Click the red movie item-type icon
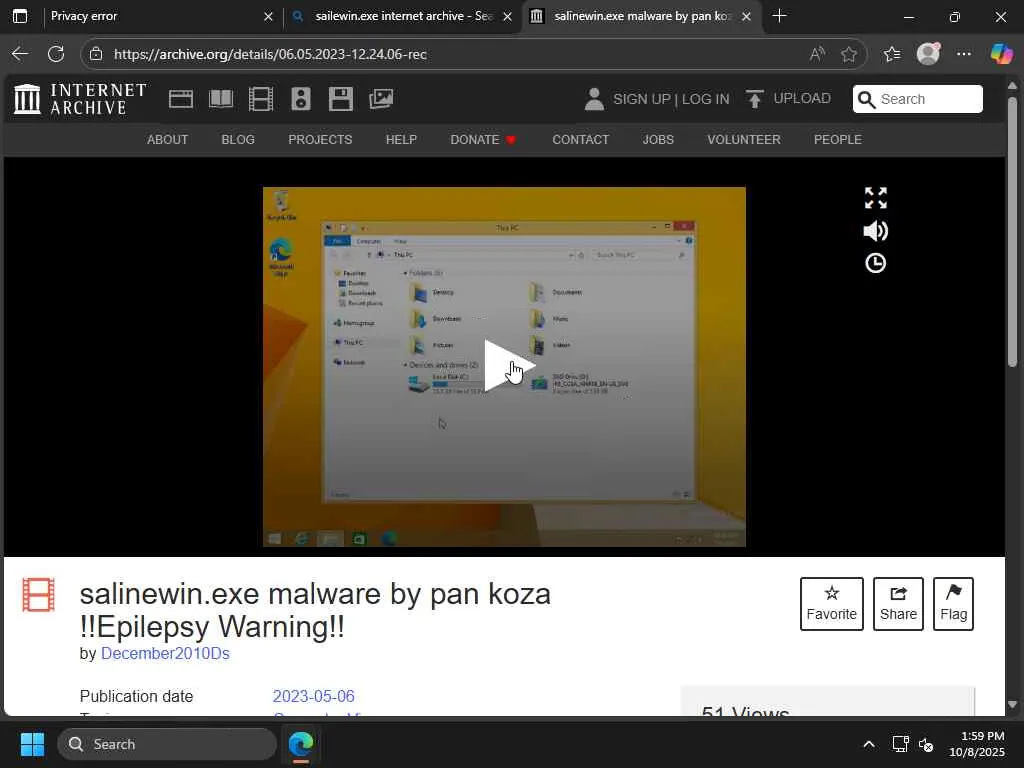 point(39,595)
